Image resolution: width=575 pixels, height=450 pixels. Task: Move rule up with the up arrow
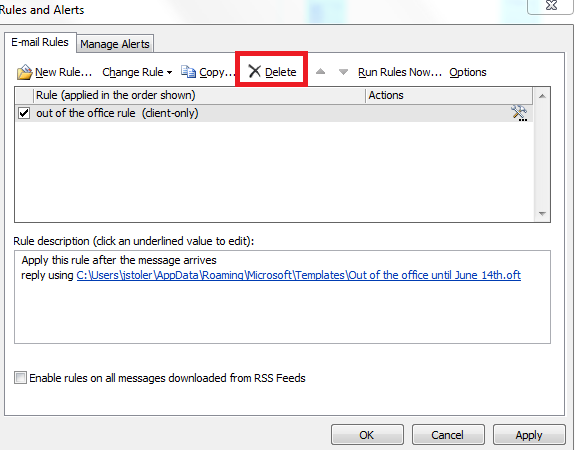tap(321, 72)
